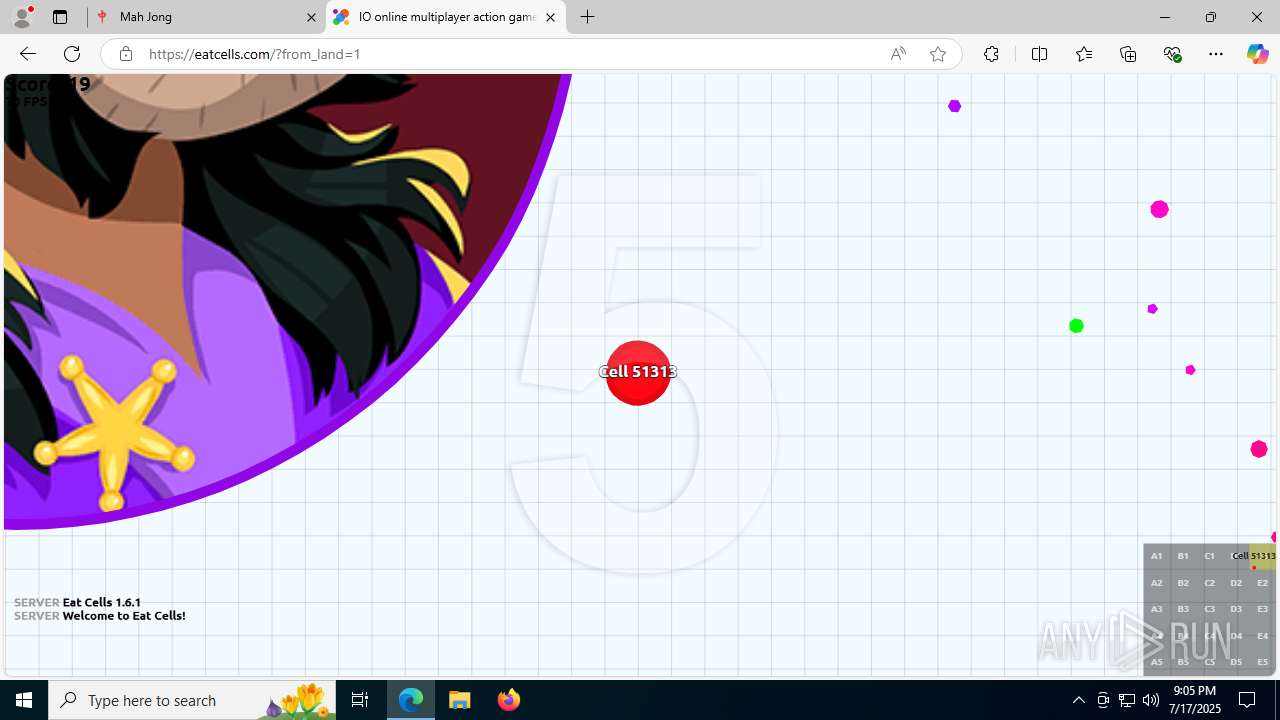Open the volume control tray icon

coord(1150,700)
